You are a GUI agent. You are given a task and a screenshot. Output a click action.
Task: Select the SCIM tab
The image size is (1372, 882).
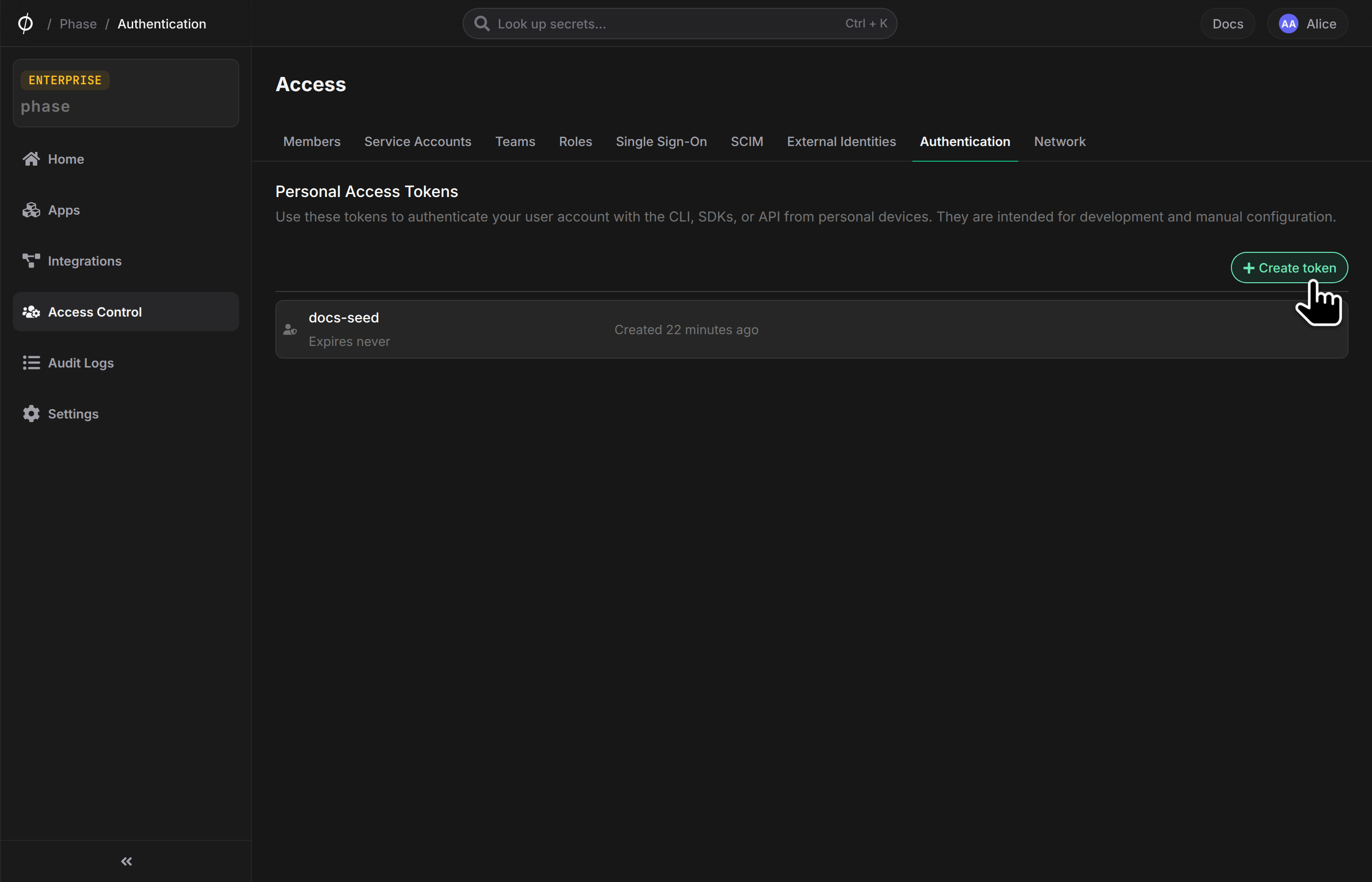pos(747,142)
